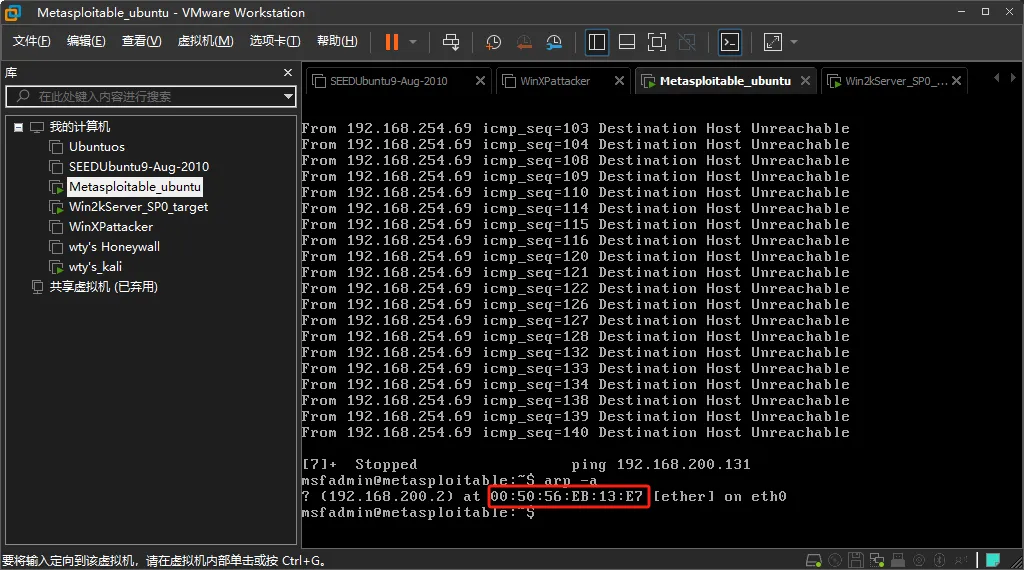Viewport: 1024px width, 570px height.
Task: Maximize the VMware Workstation window
Action: point(985,12)
